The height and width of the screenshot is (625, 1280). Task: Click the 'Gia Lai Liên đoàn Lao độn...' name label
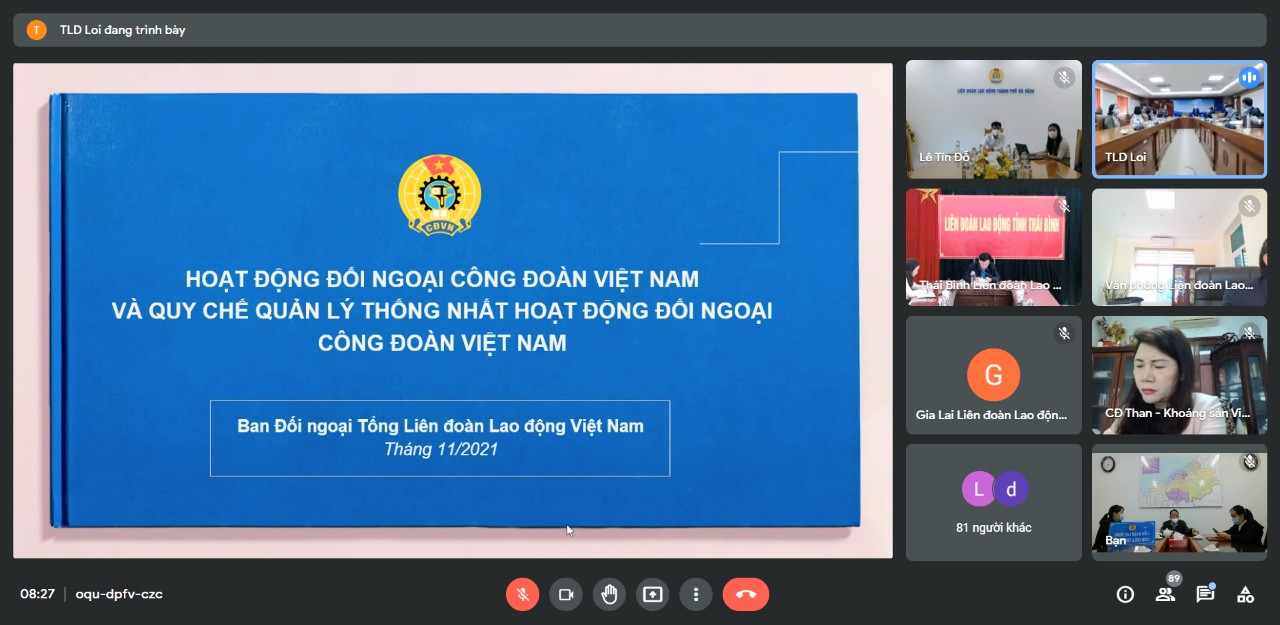coord(992,415)
